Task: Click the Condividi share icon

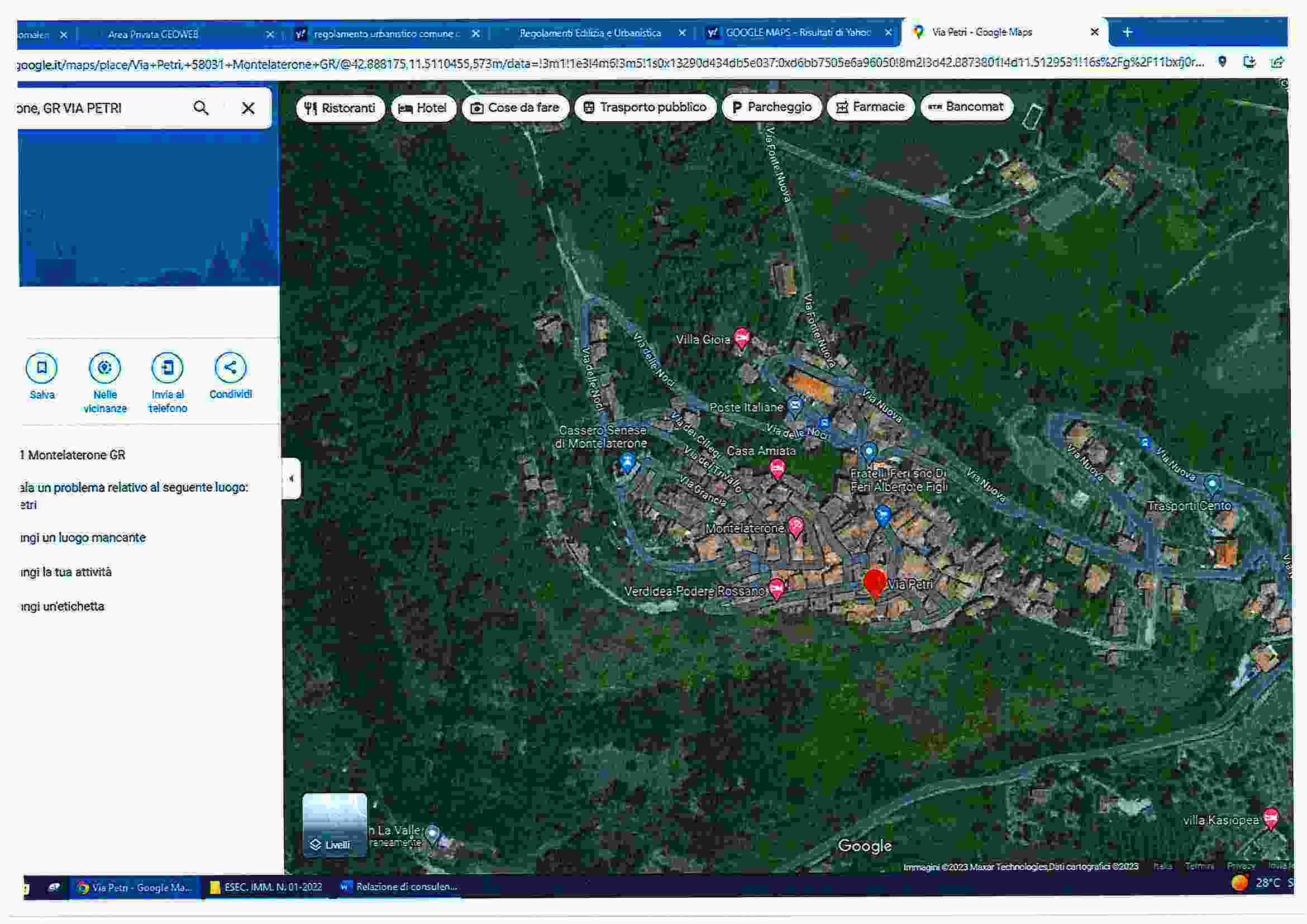Action: (230, 368)
